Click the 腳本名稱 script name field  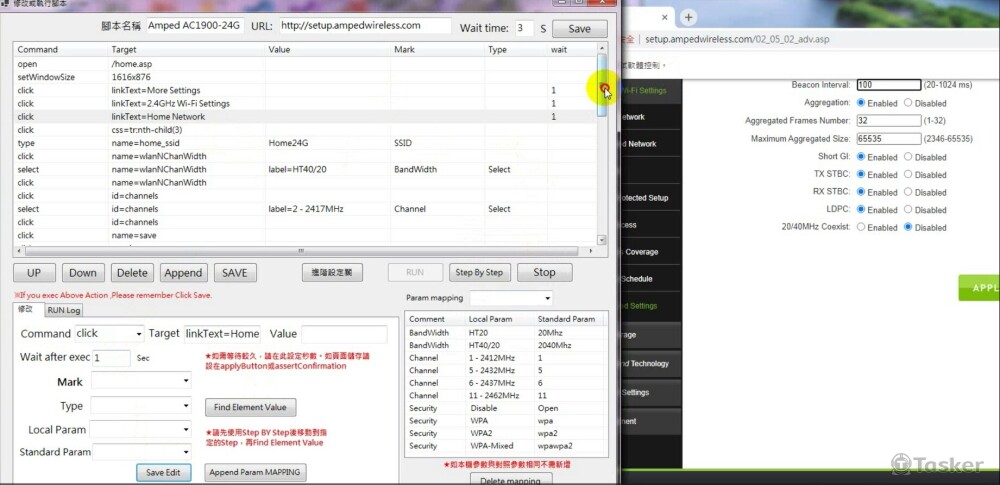(195, 26)
